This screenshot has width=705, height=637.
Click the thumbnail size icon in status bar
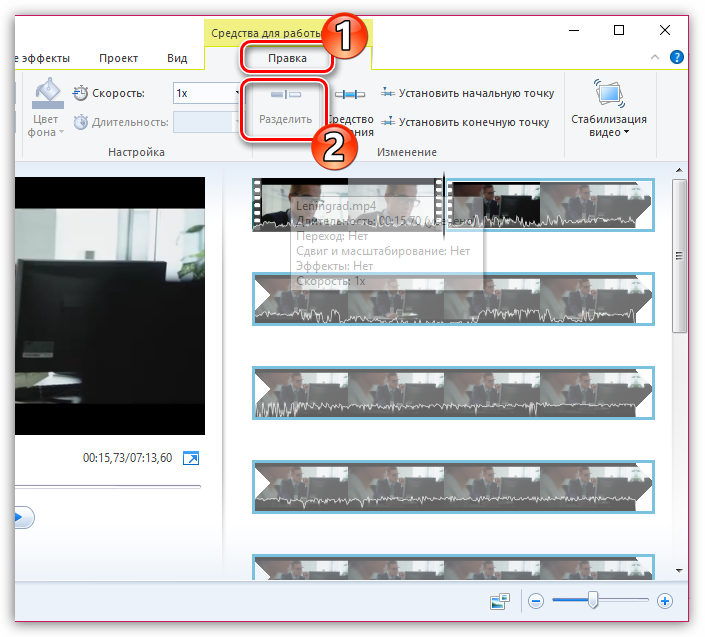(x=500, y=601)
